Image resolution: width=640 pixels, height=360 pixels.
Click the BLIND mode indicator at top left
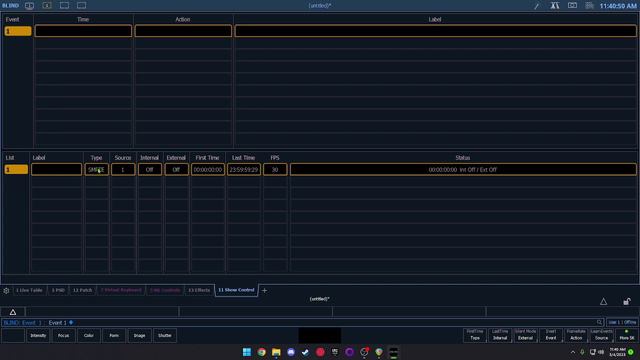pos(11,6)
